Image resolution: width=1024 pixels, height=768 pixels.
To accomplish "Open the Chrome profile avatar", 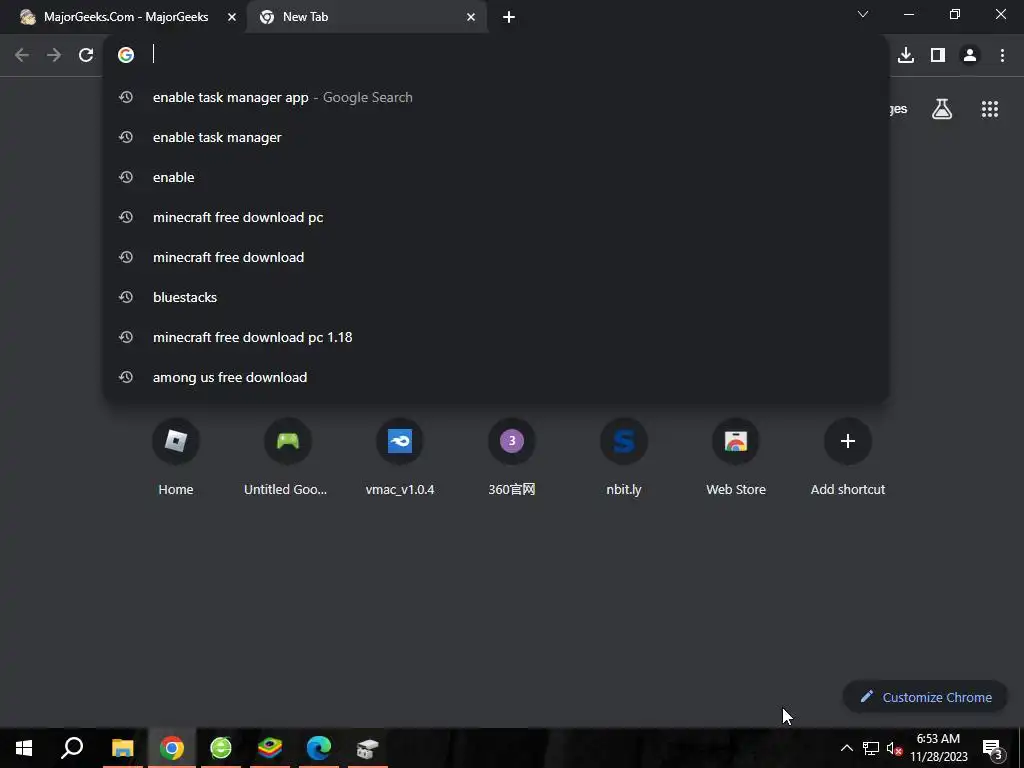I will (x=970, y=56).
